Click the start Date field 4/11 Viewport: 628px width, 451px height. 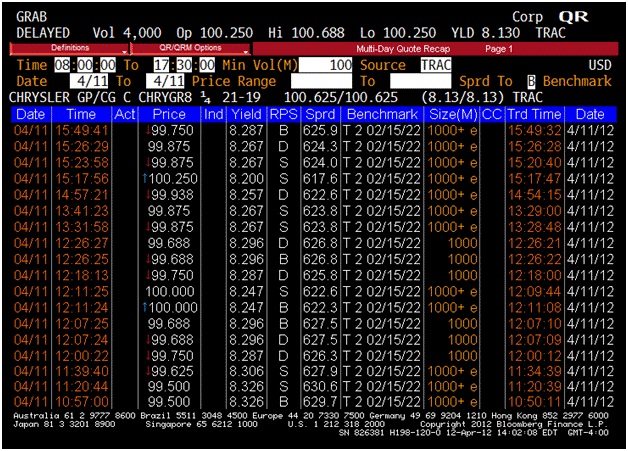(89, 81)
